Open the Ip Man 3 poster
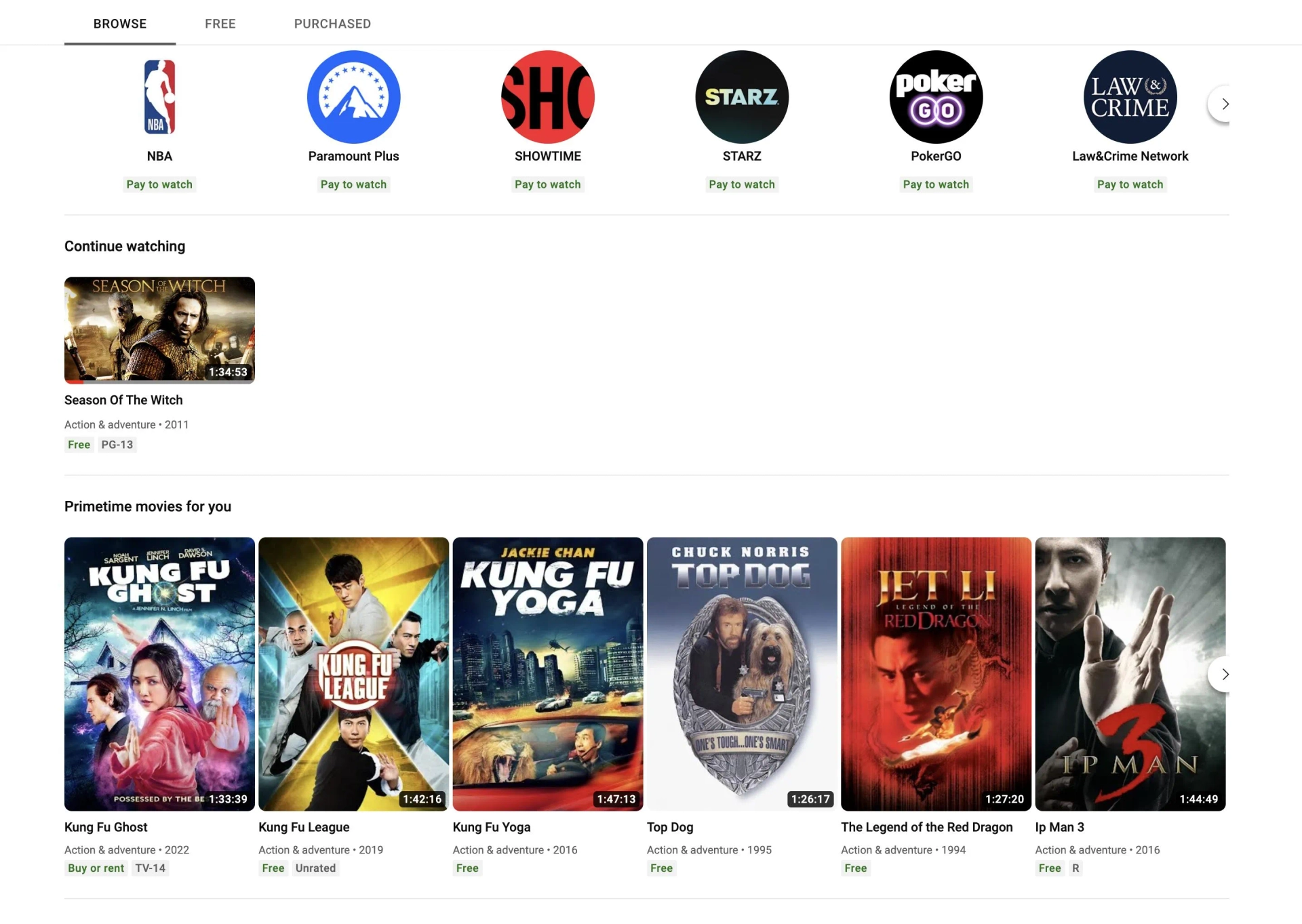Screen dimensions: 1302x924 tap(1130, 674)
